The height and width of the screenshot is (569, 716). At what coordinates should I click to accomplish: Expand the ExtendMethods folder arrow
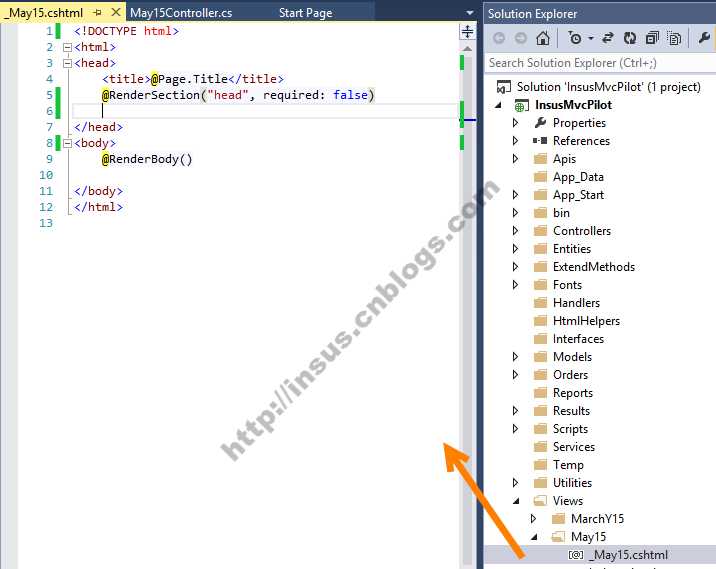click(516, 267)
